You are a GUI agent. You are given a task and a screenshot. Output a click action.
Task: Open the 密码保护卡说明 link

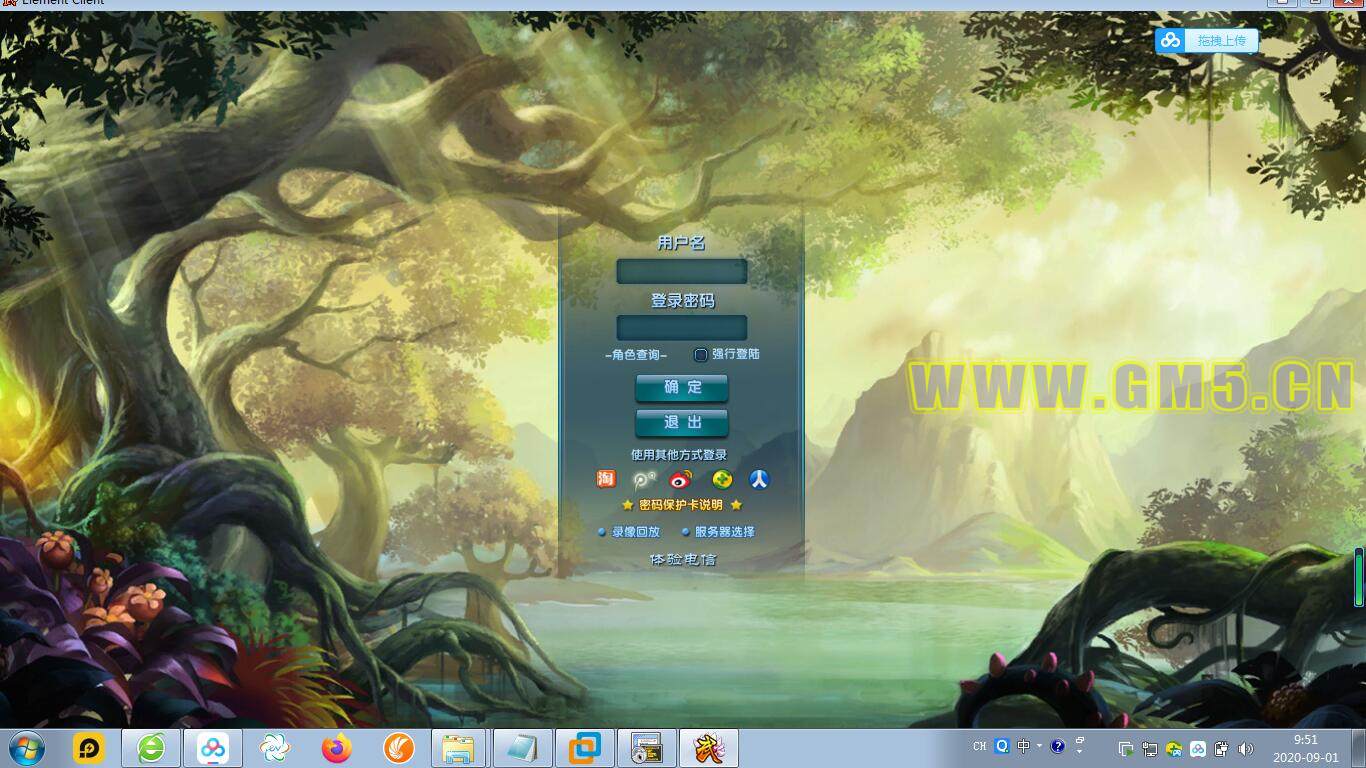pos(680,505)
